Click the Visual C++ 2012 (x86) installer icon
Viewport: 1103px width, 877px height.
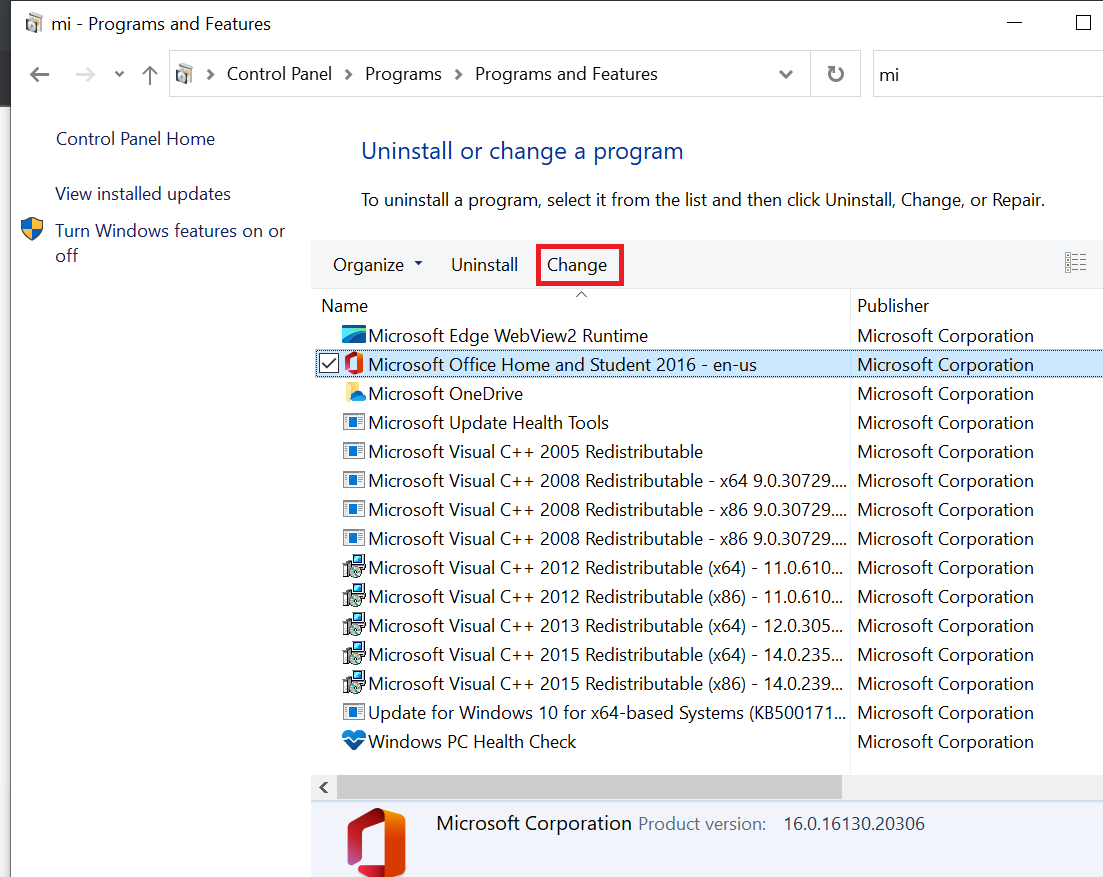click(354, 595)
